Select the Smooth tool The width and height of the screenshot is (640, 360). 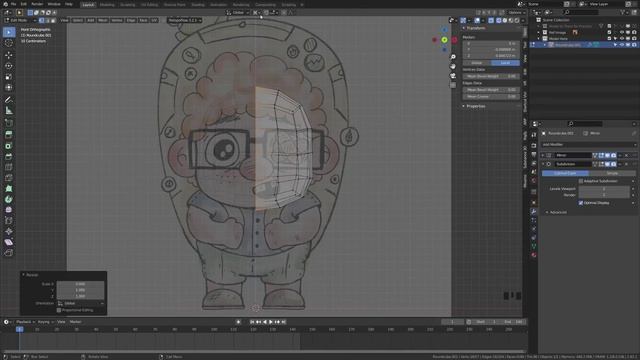[9, 210]
